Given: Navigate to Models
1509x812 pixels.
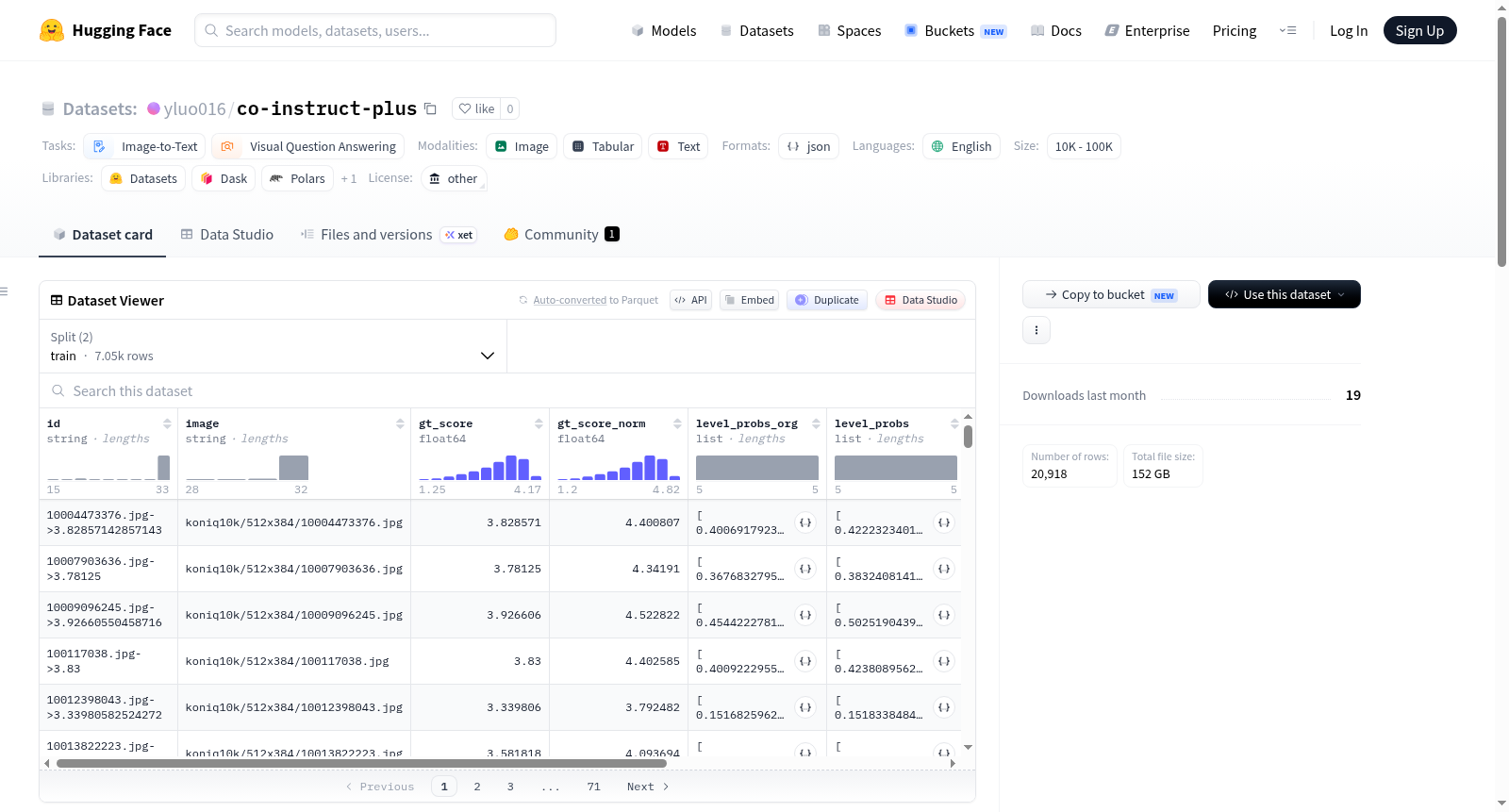Looking at the screenshot, I should (x=664, y=30).
